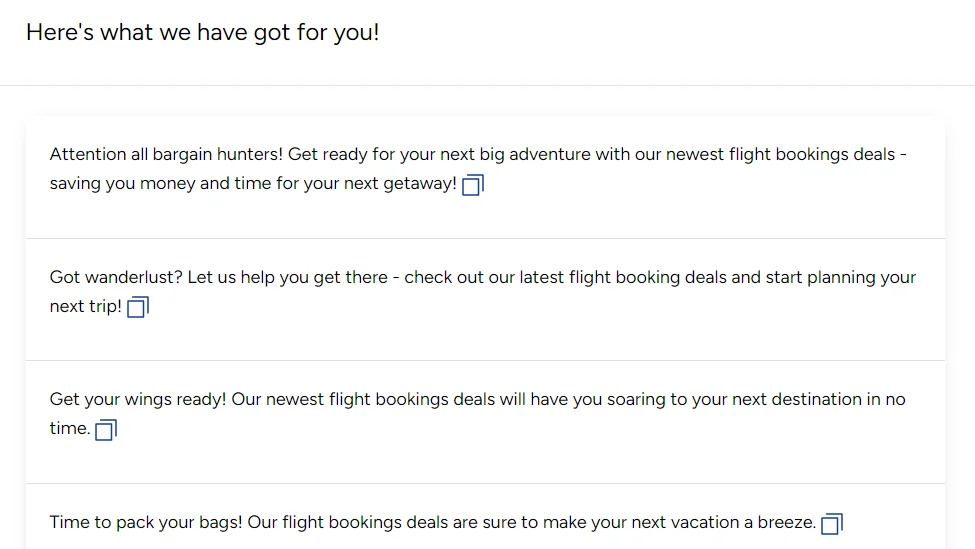This screenshot has width=975, height=549.
Task: Click the phrase 'Time to pack your bags!'
Action: pyautogui.click(x=146, y=522)
